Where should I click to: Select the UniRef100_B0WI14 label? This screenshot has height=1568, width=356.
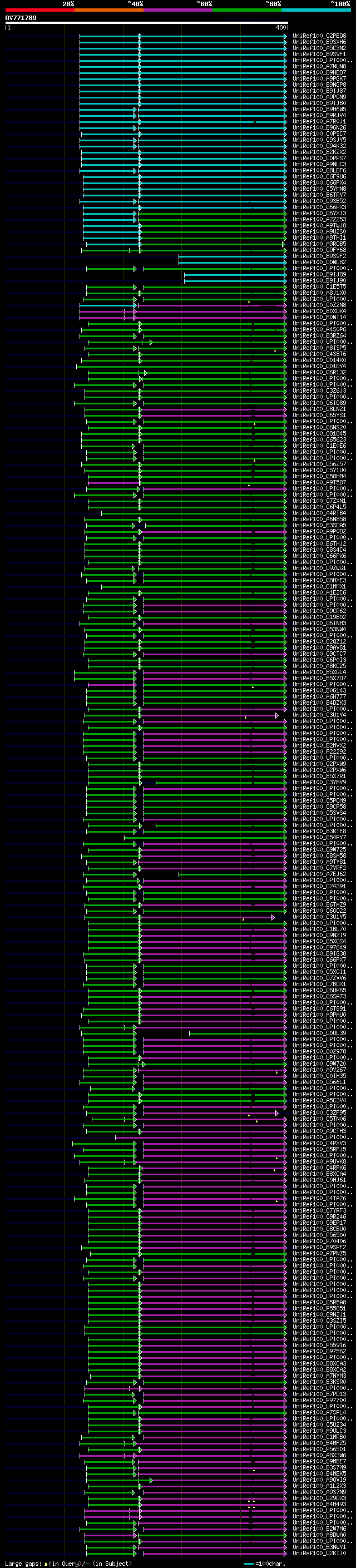tap(319, 317)
